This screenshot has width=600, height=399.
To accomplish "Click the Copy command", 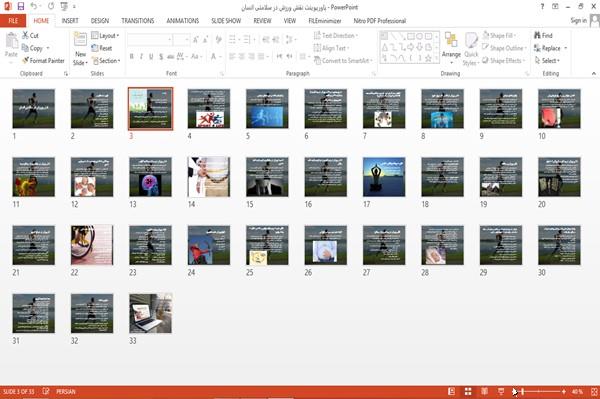I will pyautogui.click(x=33, y=48).
